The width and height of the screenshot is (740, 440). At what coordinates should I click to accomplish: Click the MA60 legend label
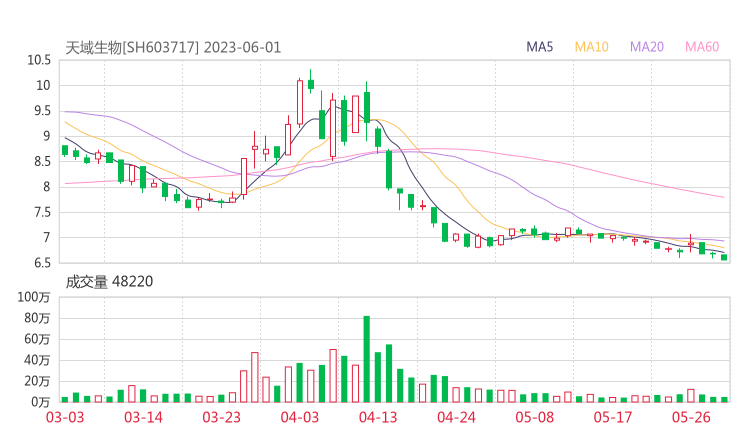coord(702,47)
